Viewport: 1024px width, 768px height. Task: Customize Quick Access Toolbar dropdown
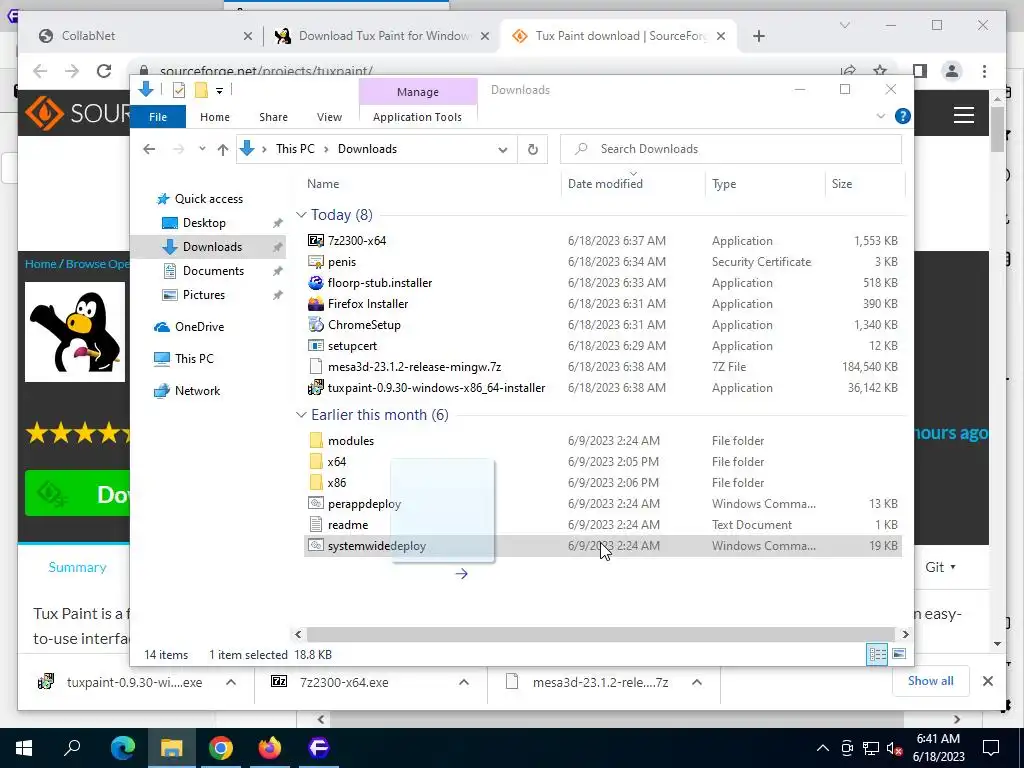click(219, 91)
